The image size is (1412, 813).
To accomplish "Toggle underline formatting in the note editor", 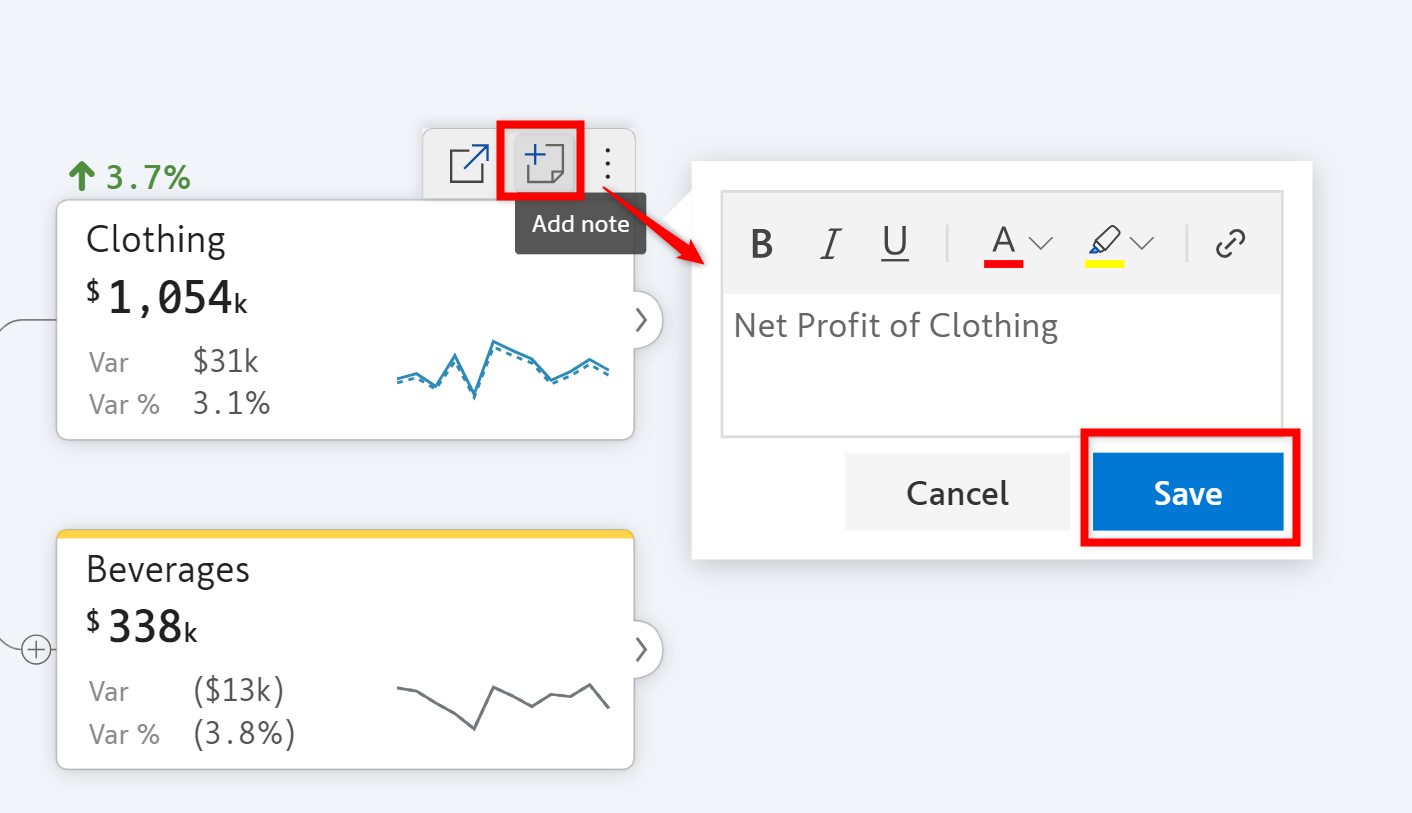I will [x=895, y=243].
